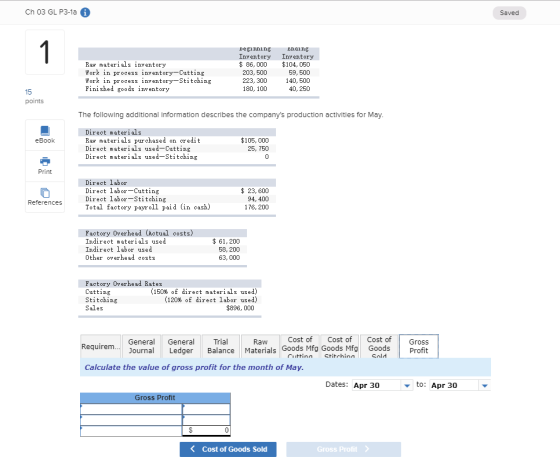The image size is (560, 468).
Task: Open the General Ledger tab
Action: (x=181, y=347)
